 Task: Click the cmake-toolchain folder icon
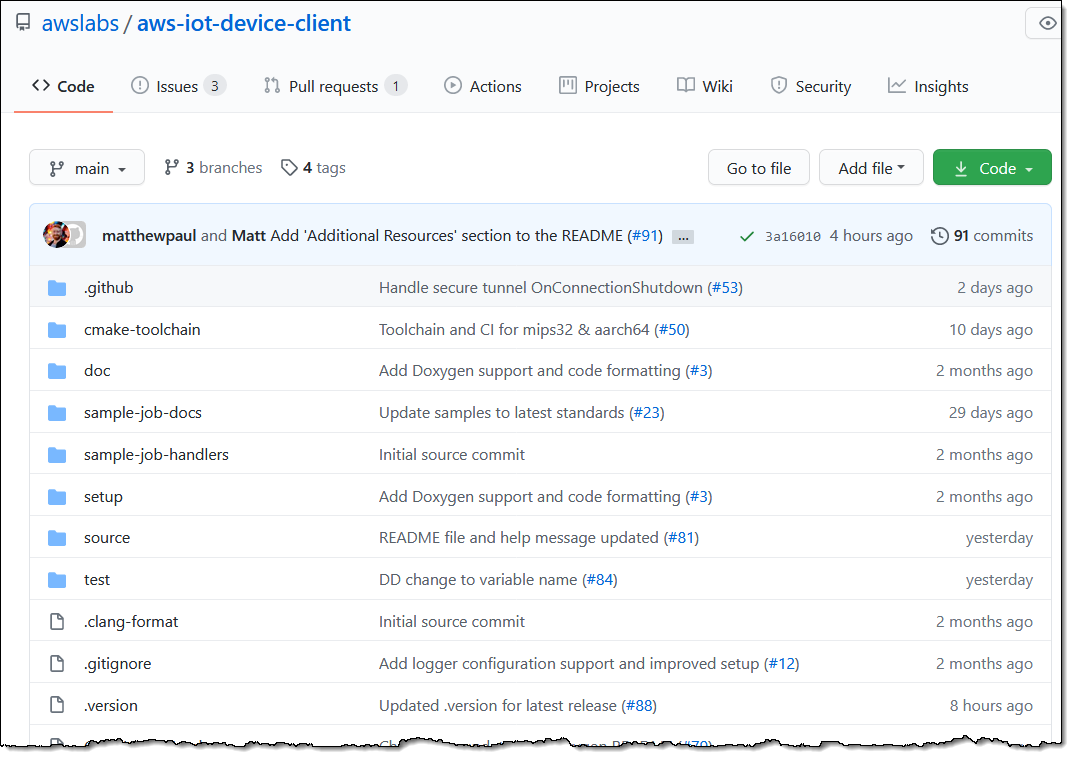[x=57, y=330]
